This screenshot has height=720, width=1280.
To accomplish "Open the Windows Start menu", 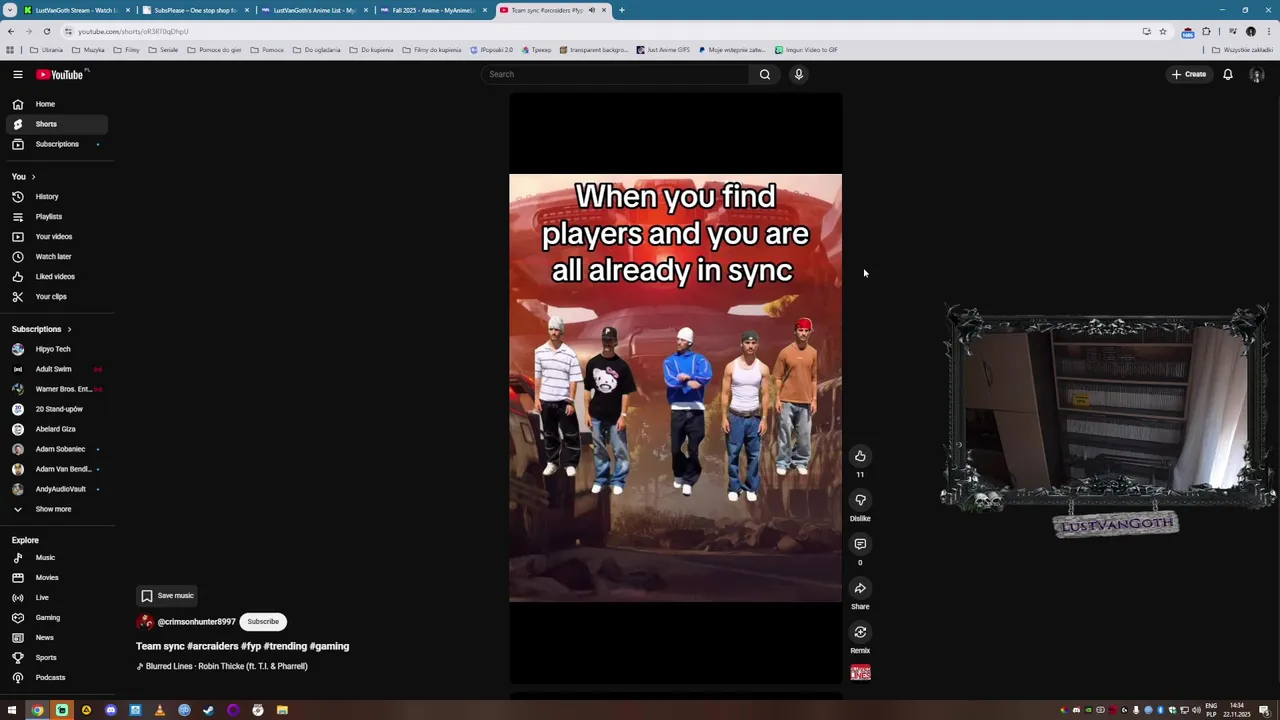I will 12,710.
